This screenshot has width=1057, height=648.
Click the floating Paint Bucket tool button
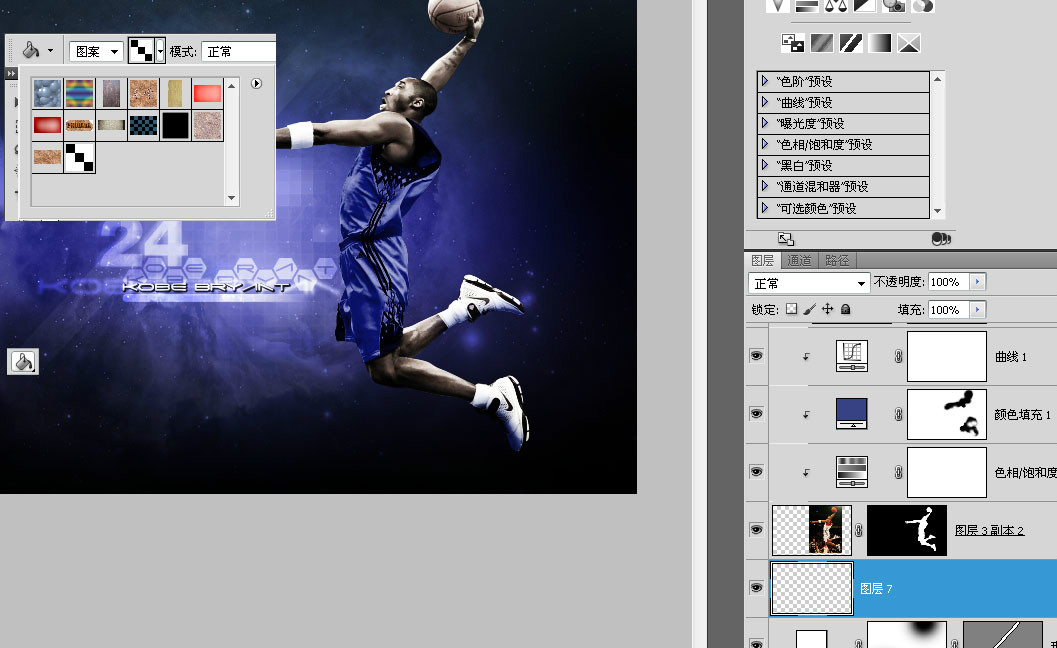click(23, 361)
